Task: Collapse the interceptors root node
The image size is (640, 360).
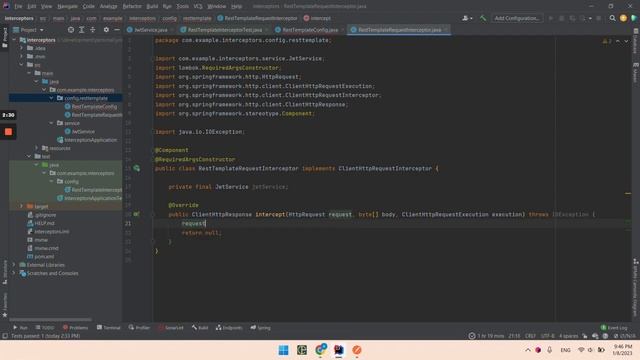Action: 14,40
